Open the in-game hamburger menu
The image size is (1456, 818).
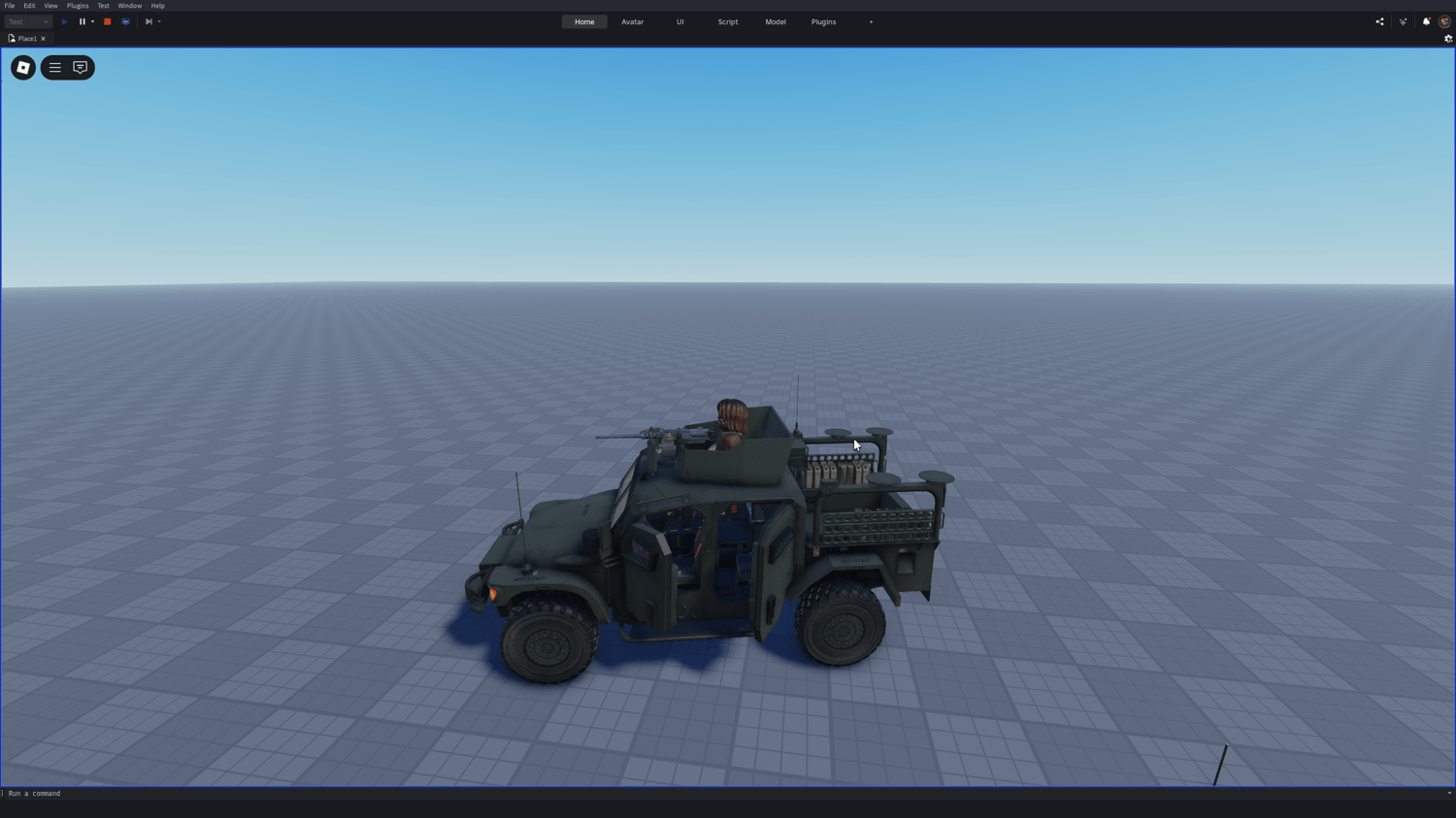[54, 68]
